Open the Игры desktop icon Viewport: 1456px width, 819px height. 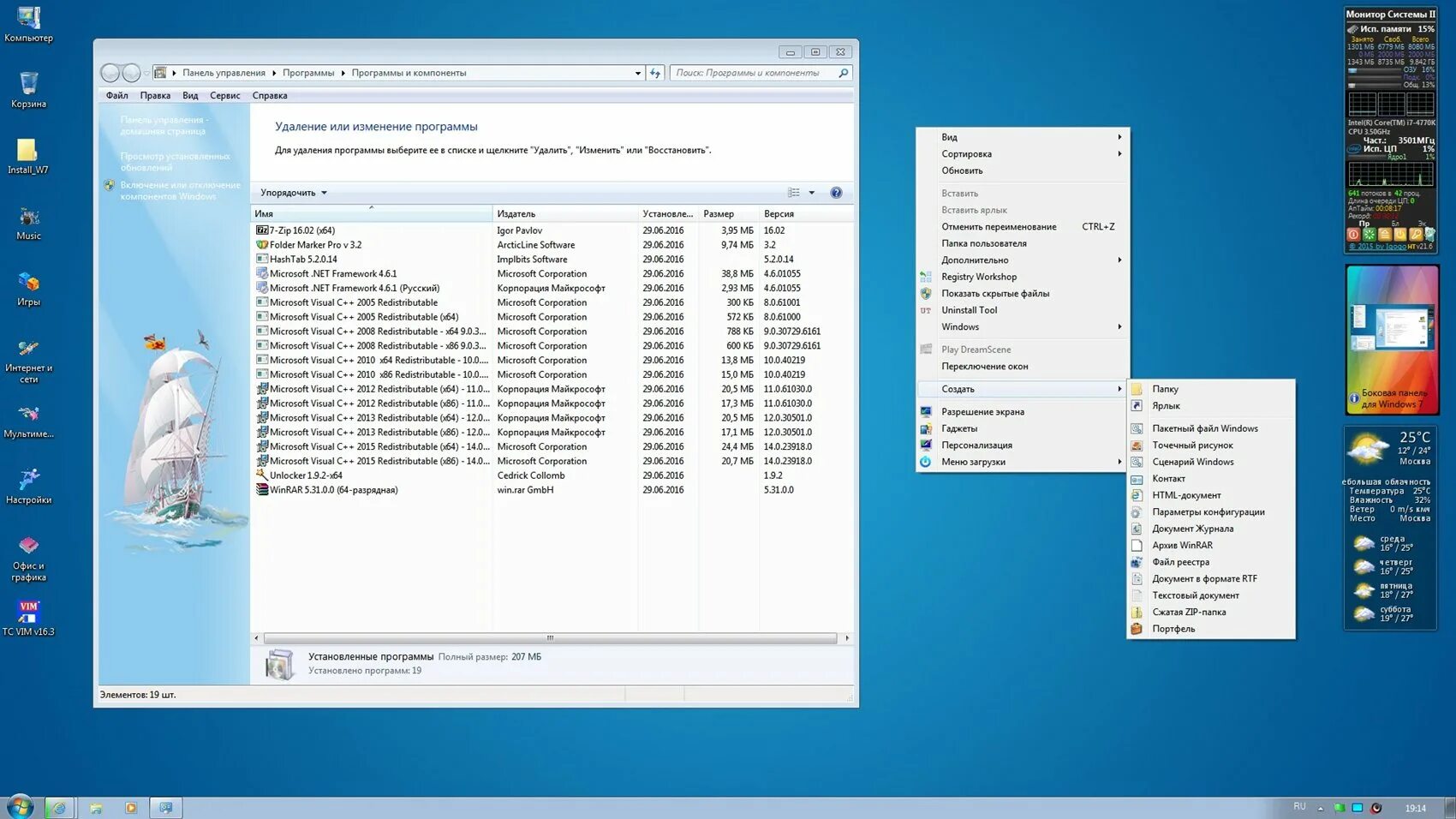click(28, 289)
